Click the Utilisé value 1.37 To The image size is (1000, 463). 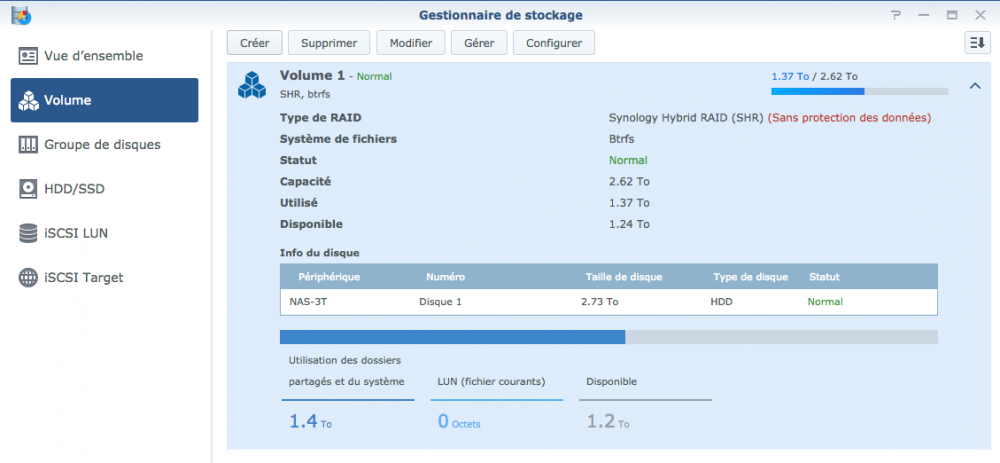[x=629, y=203]
